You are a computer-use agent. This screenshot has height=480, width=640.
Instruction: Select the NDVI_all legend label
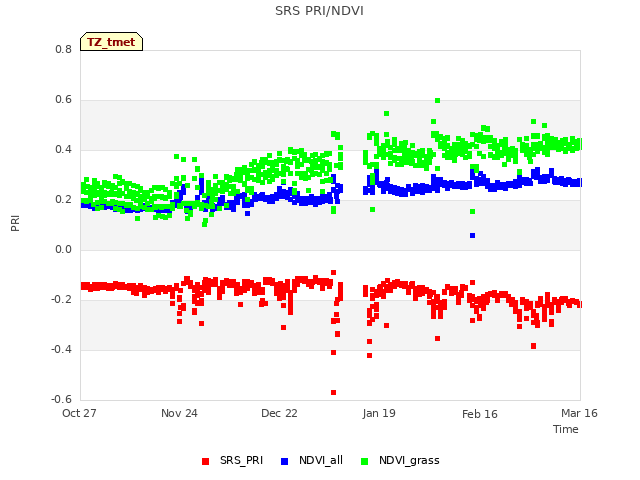(321, 460)
